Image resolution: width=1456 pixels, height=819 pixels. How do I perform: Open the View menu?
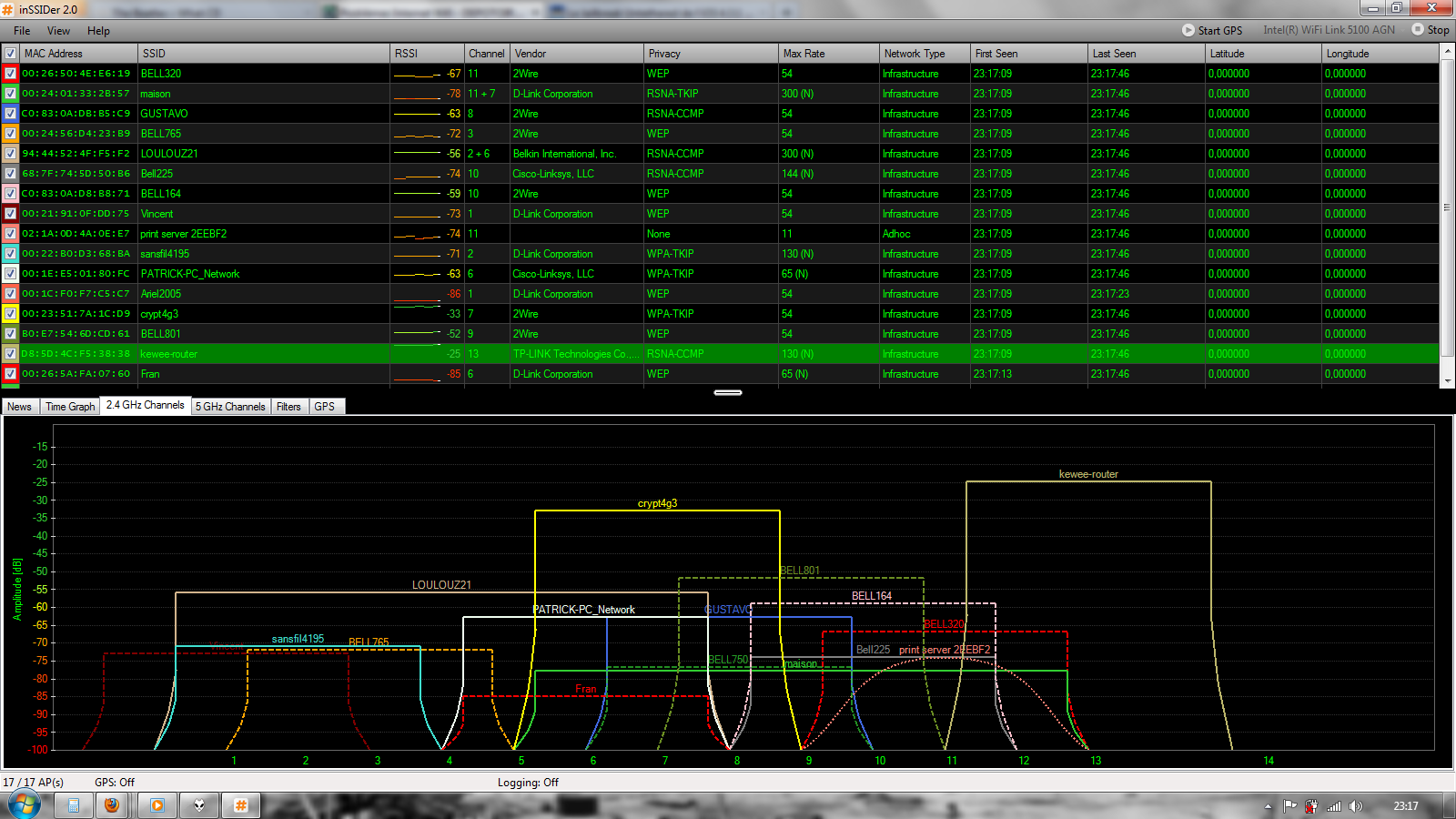point(58,31)
